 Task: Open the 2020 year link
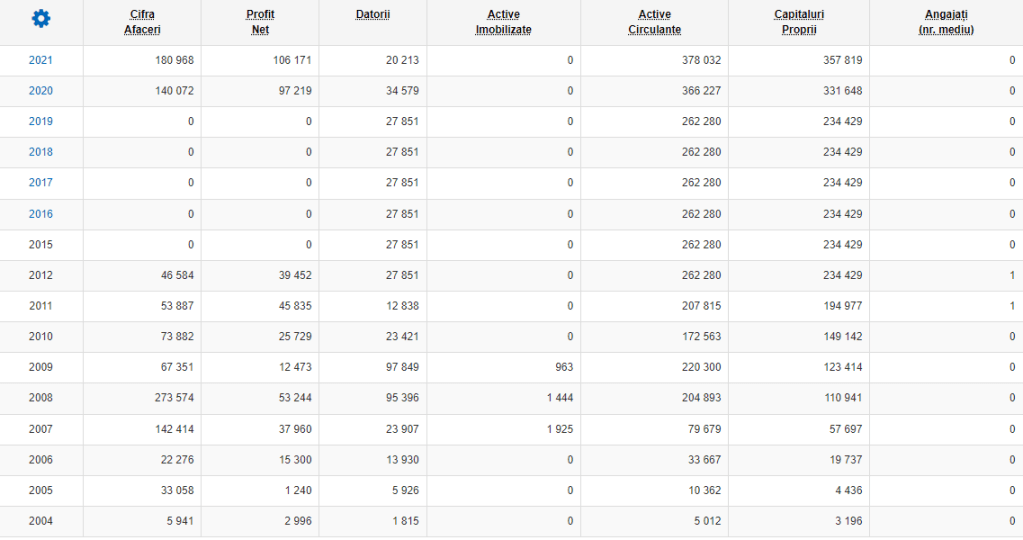pos(41,91)
